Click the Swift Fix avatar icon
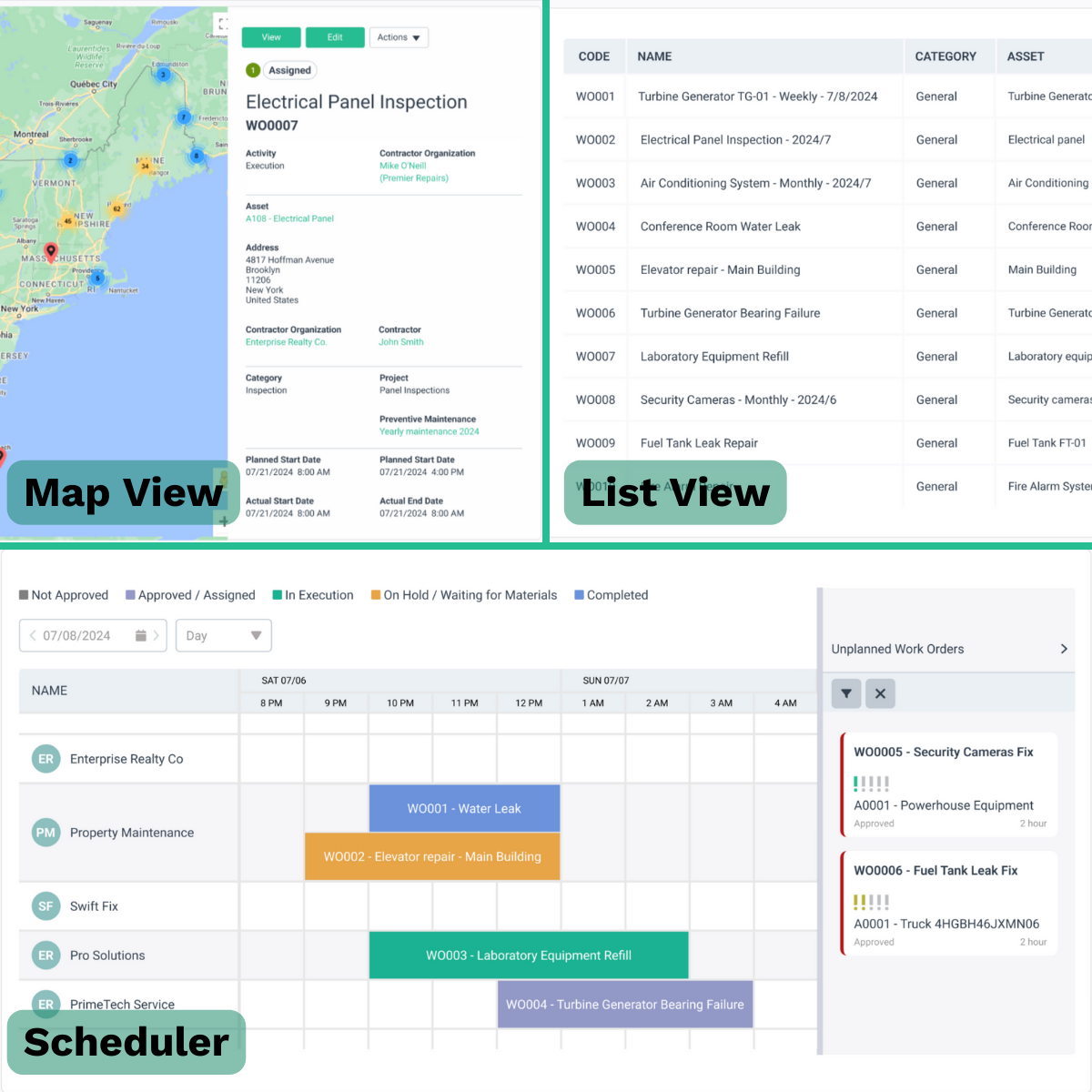Image resolution: width=1092 pixels, height=1092 pixels. (x=45, y=905)
